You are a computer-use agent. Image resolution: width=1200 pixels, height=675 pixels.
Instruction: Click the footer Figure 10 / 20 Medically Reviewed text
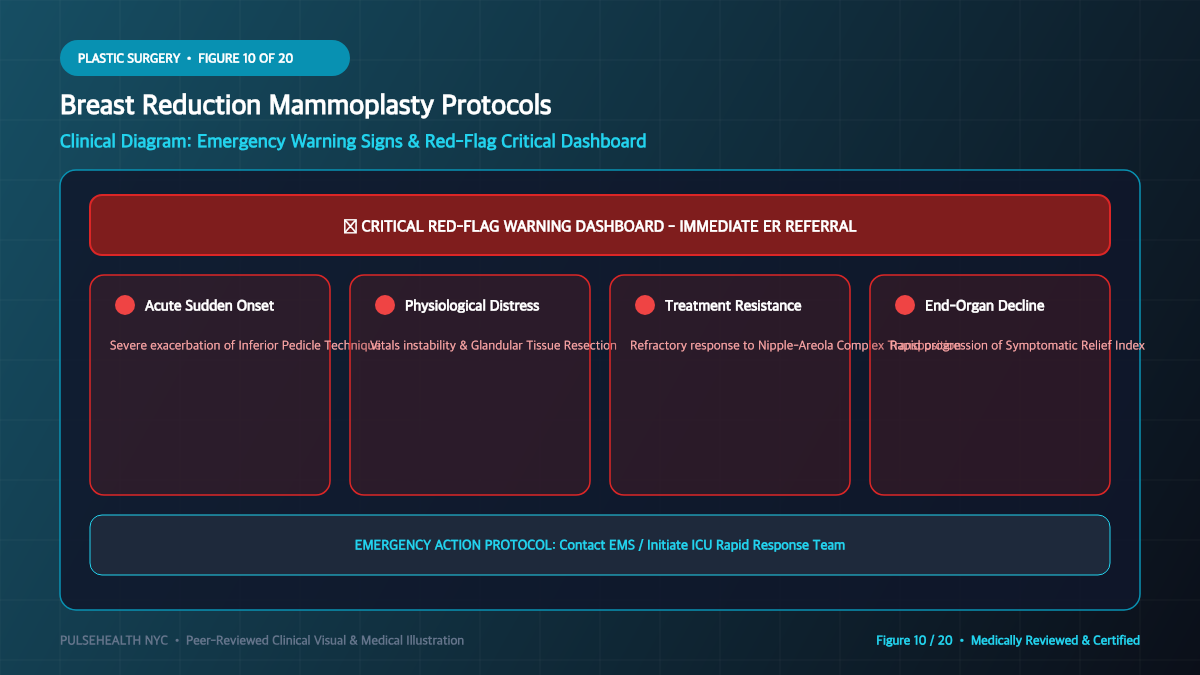(1008, 640)
